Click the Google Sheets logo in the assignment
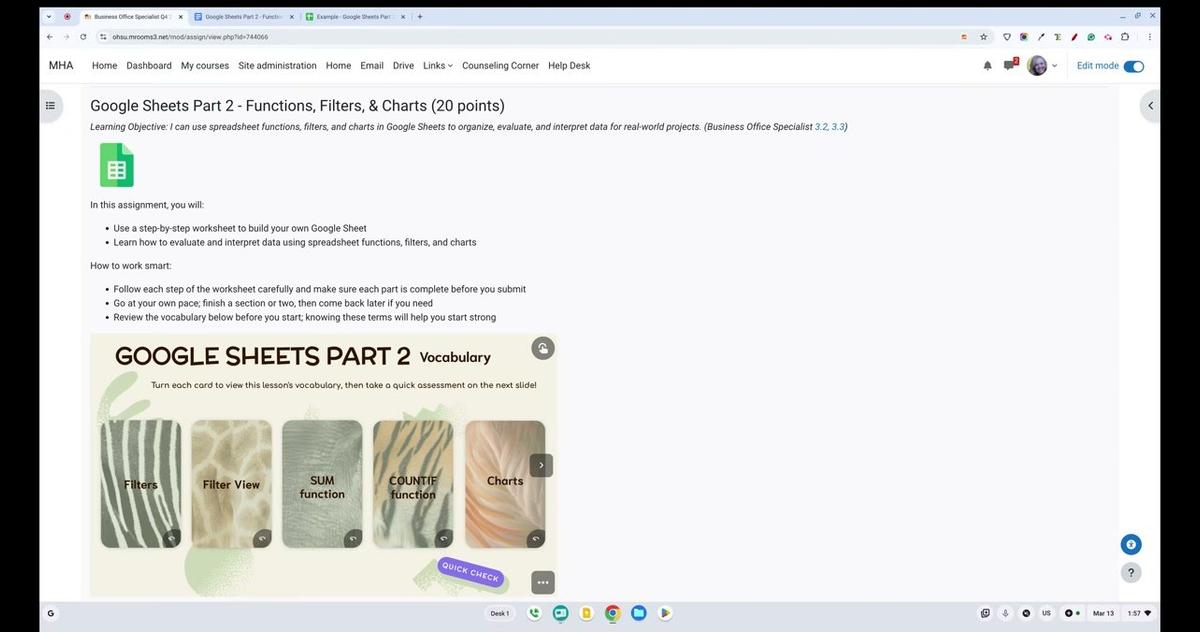Screen dimensions: 1200x632 click(x=116, y=164)
